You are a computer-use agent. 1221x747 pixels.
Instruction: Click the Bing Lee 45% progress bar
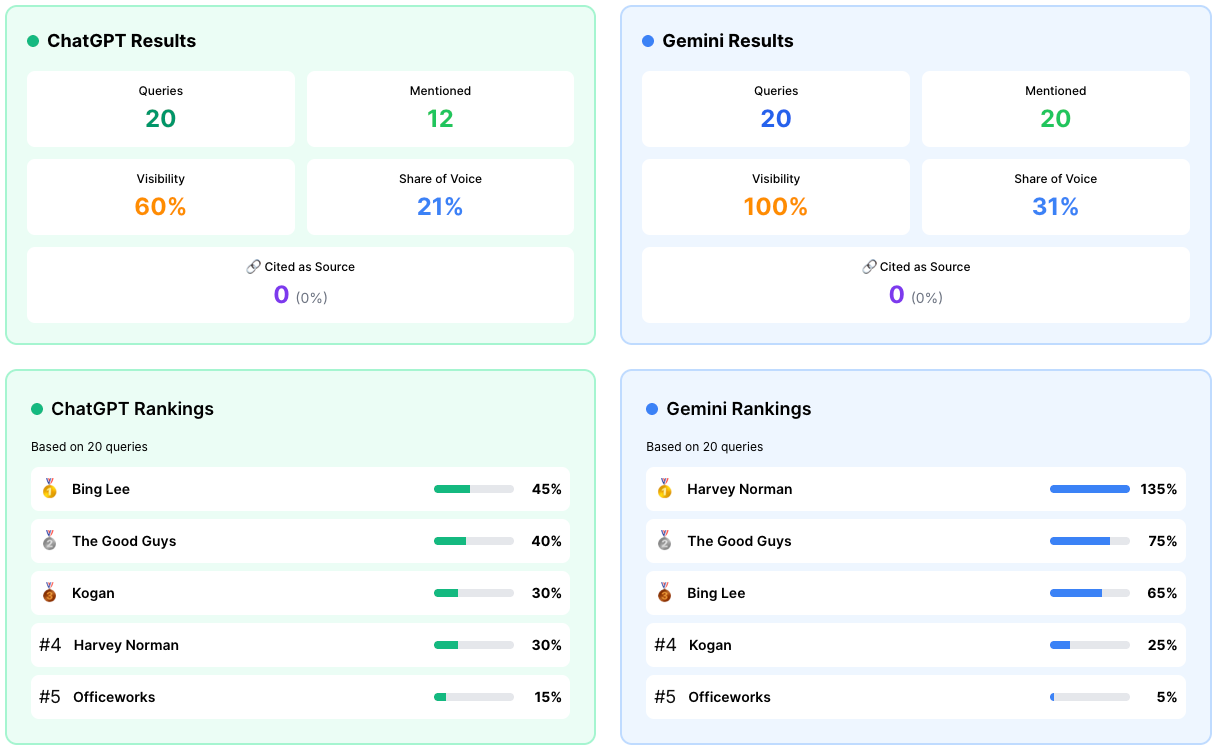[x=474, y=489]
